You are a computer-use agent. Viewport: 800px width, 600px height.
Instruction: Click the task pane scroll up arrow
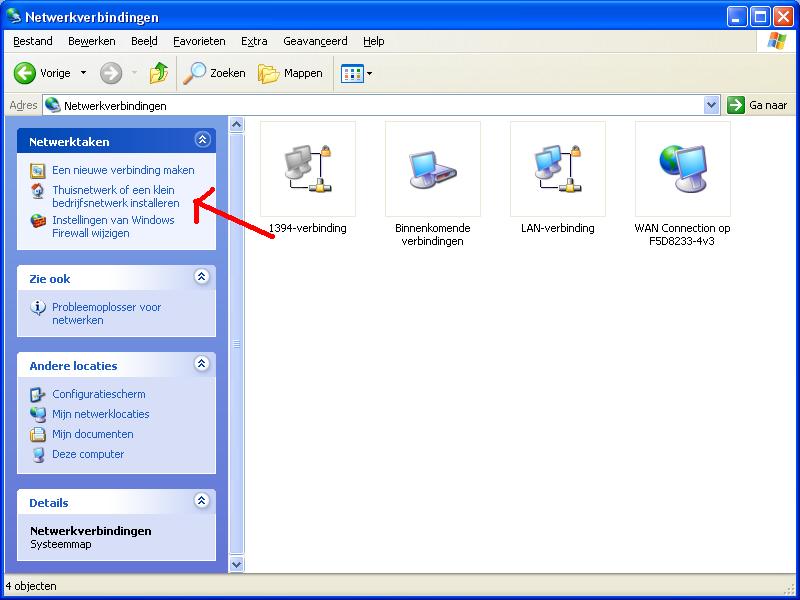coord(236,124)
